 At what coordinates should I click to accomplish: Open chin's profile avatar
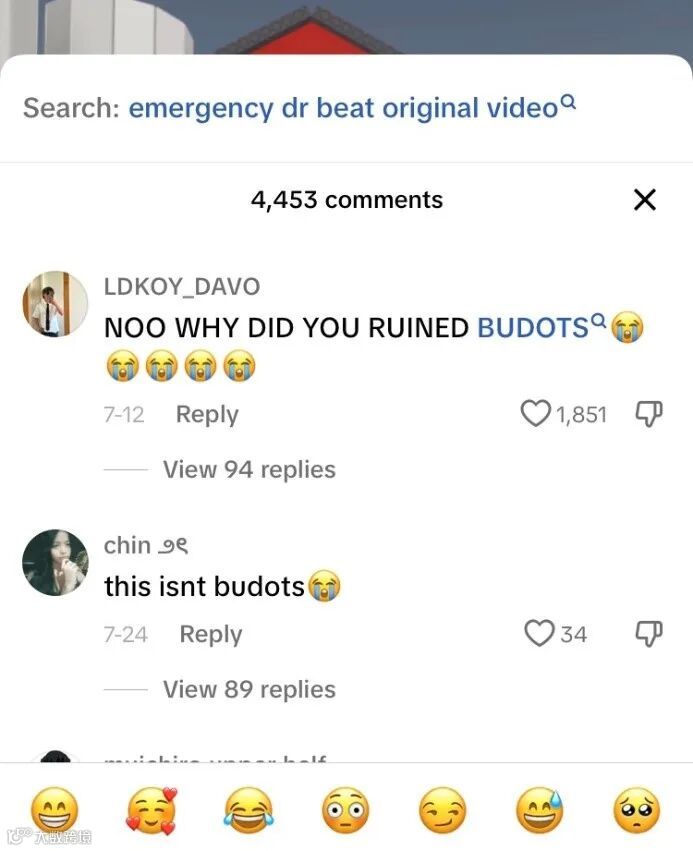55,562
